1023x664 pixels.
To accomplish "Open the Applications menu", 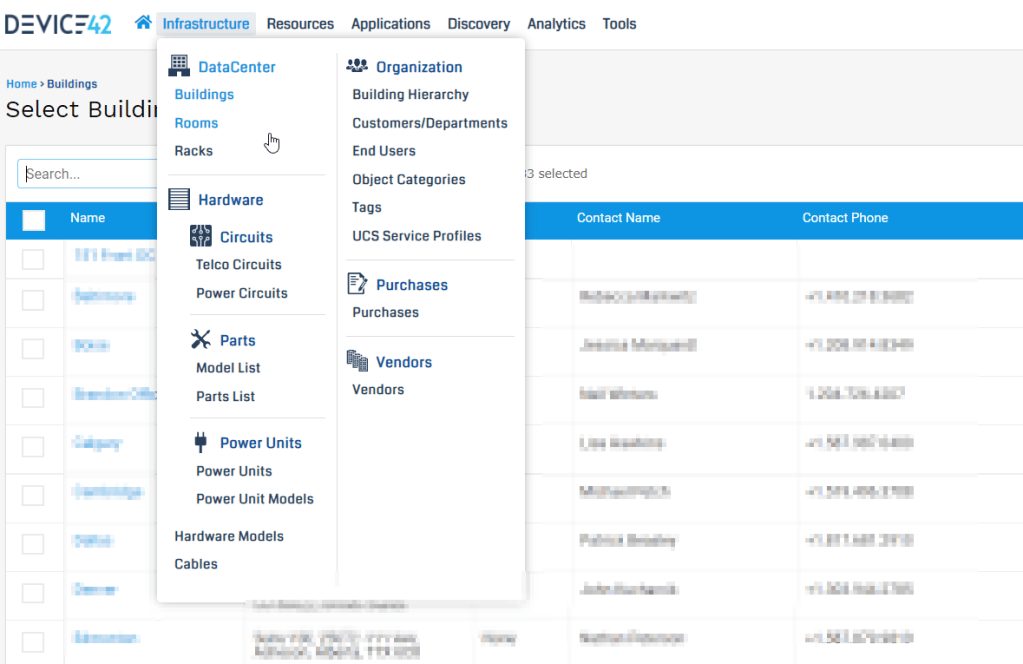I will pos(391,24).
